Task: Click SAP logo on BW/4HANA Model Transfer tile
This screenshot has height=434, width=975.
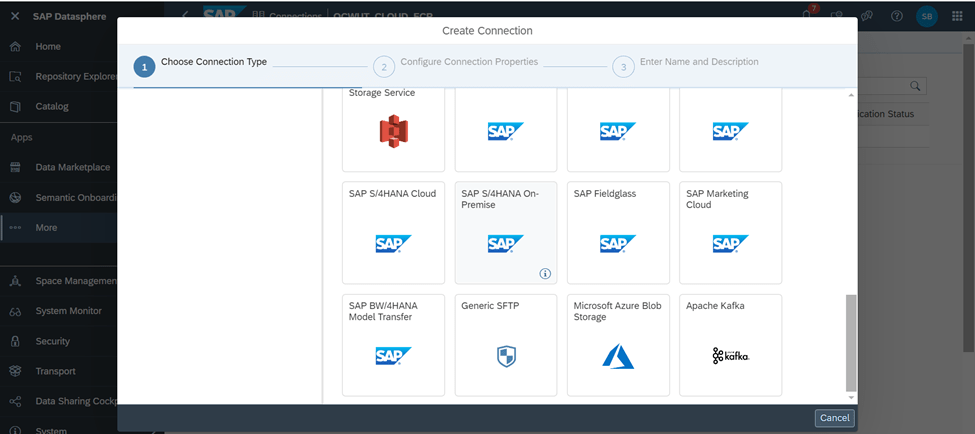Action: (x=394, y=356)
